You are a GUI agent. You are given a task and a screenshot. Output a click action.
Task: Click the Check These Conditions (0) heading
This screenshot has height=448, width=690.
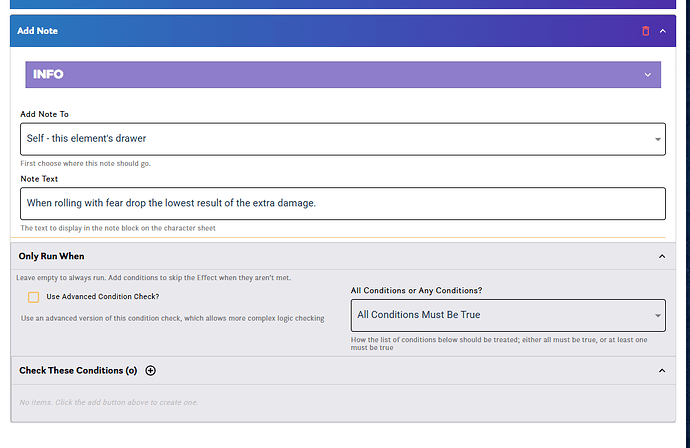tap(78, 371)
